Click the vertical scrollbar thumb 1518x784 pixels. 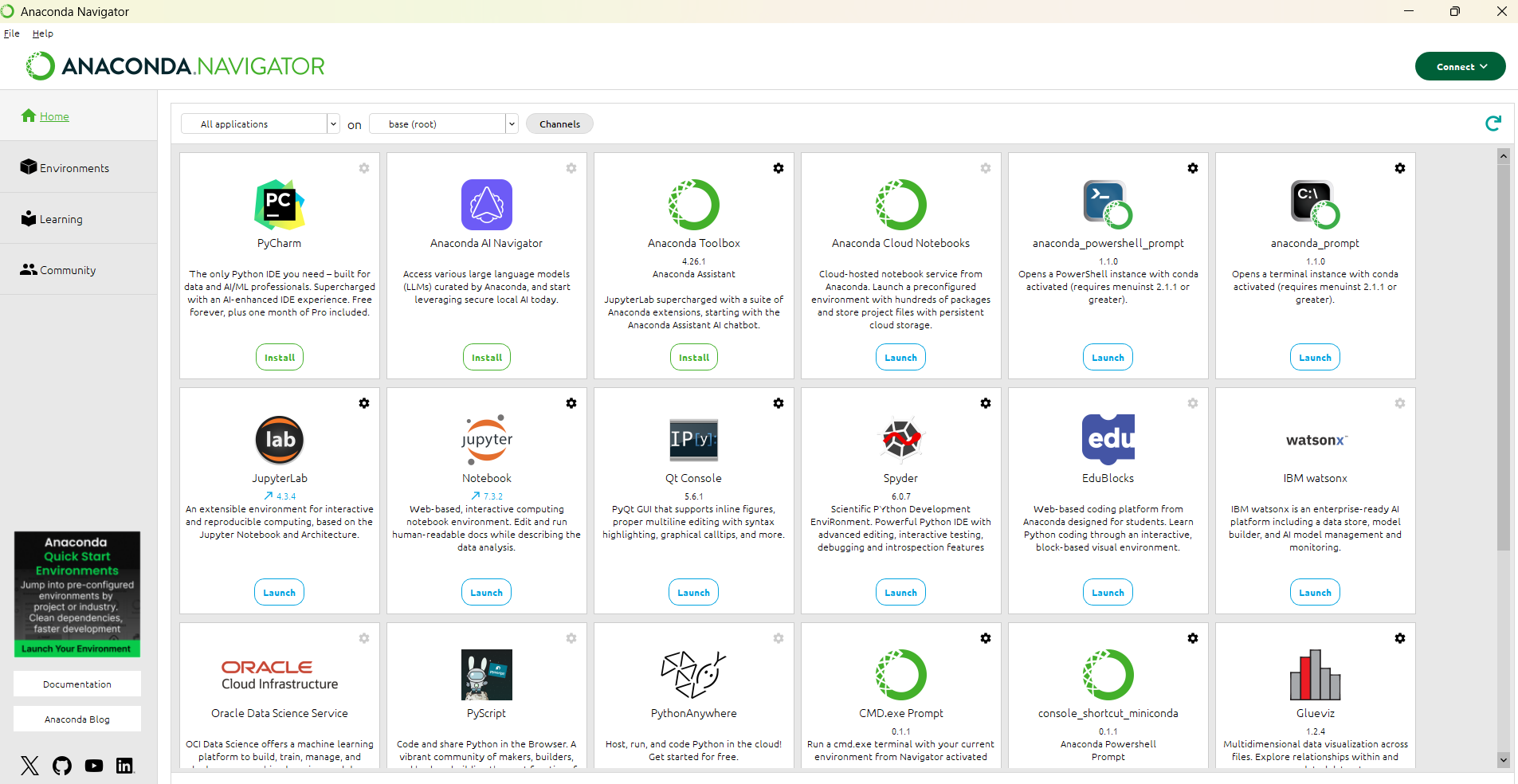[x=1504, y=357]
